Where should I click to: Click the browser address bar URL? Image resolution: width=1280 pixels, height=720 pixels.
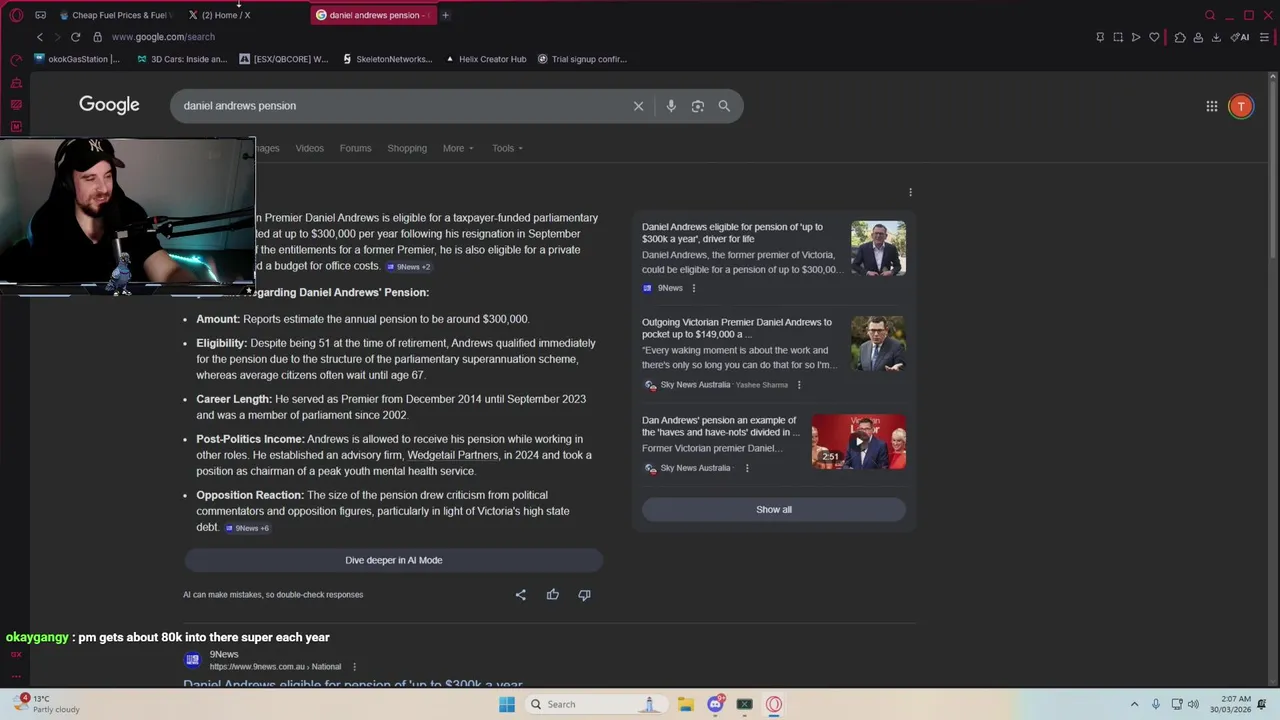pyautogui.click(x=163, y=37)
